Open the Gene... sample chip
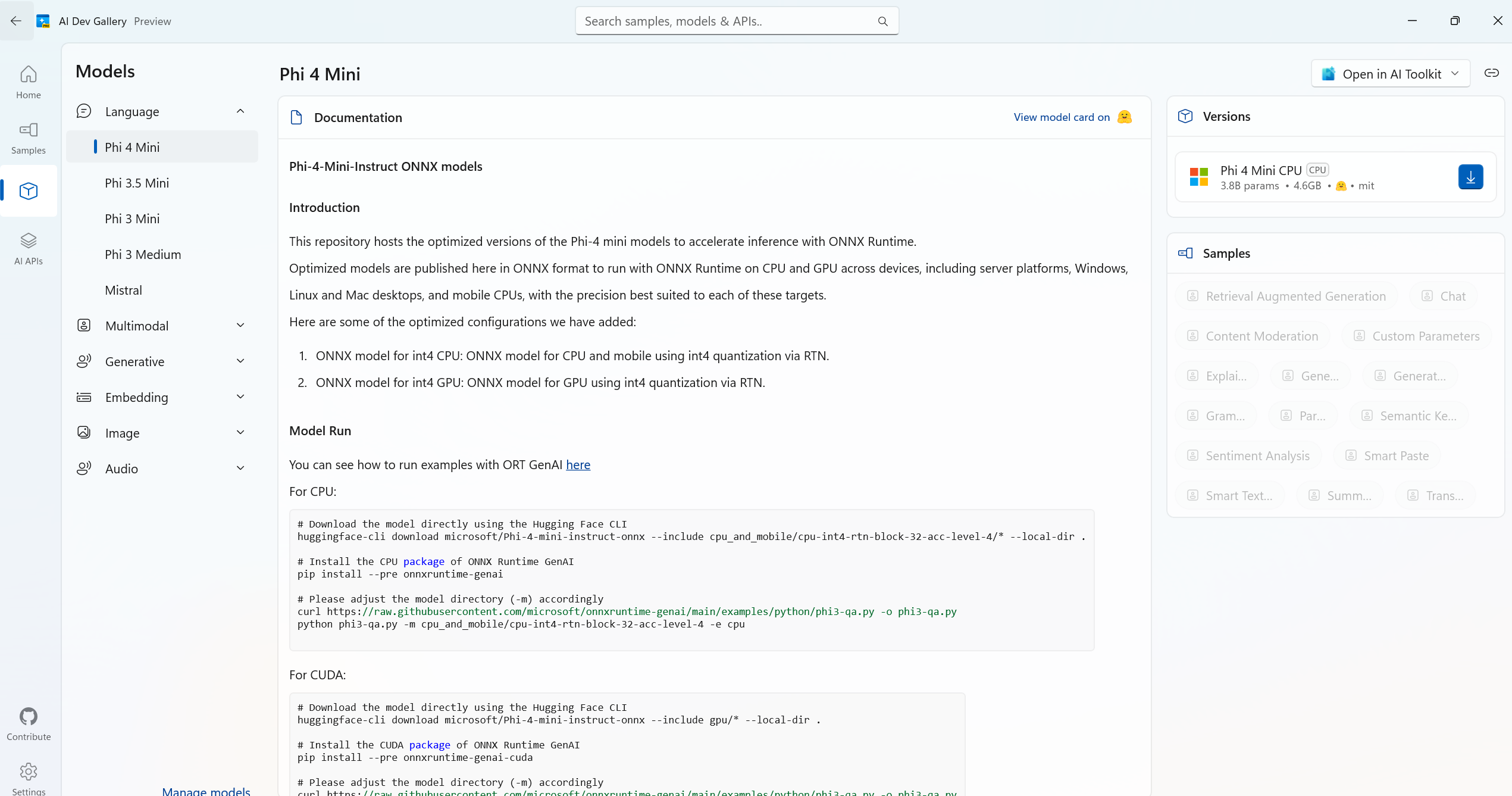The width and height of the screenshot is (1512, 796). (1311, 376)
